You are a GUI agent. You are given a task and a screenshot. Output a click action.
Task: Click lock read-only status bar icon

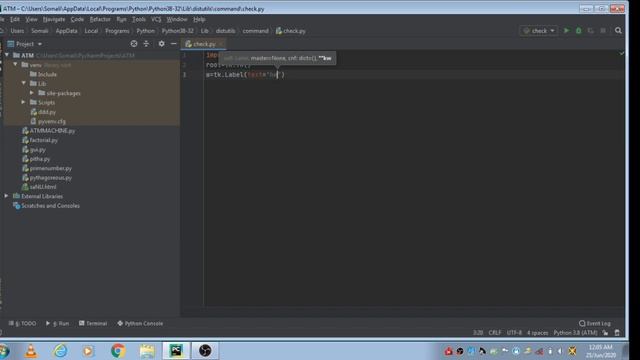(x=605, y=333)
